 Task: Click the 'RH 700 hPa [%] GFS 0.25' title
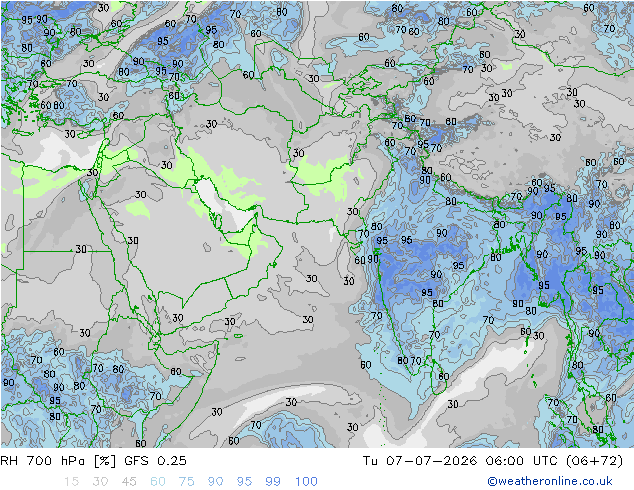93,461
